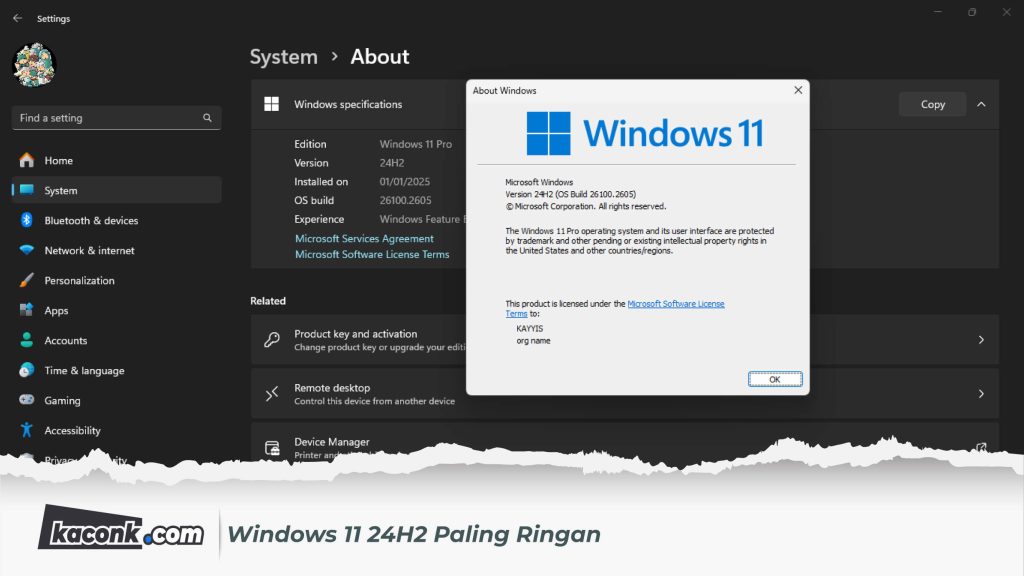Click the Personalization brush icon

27,280
